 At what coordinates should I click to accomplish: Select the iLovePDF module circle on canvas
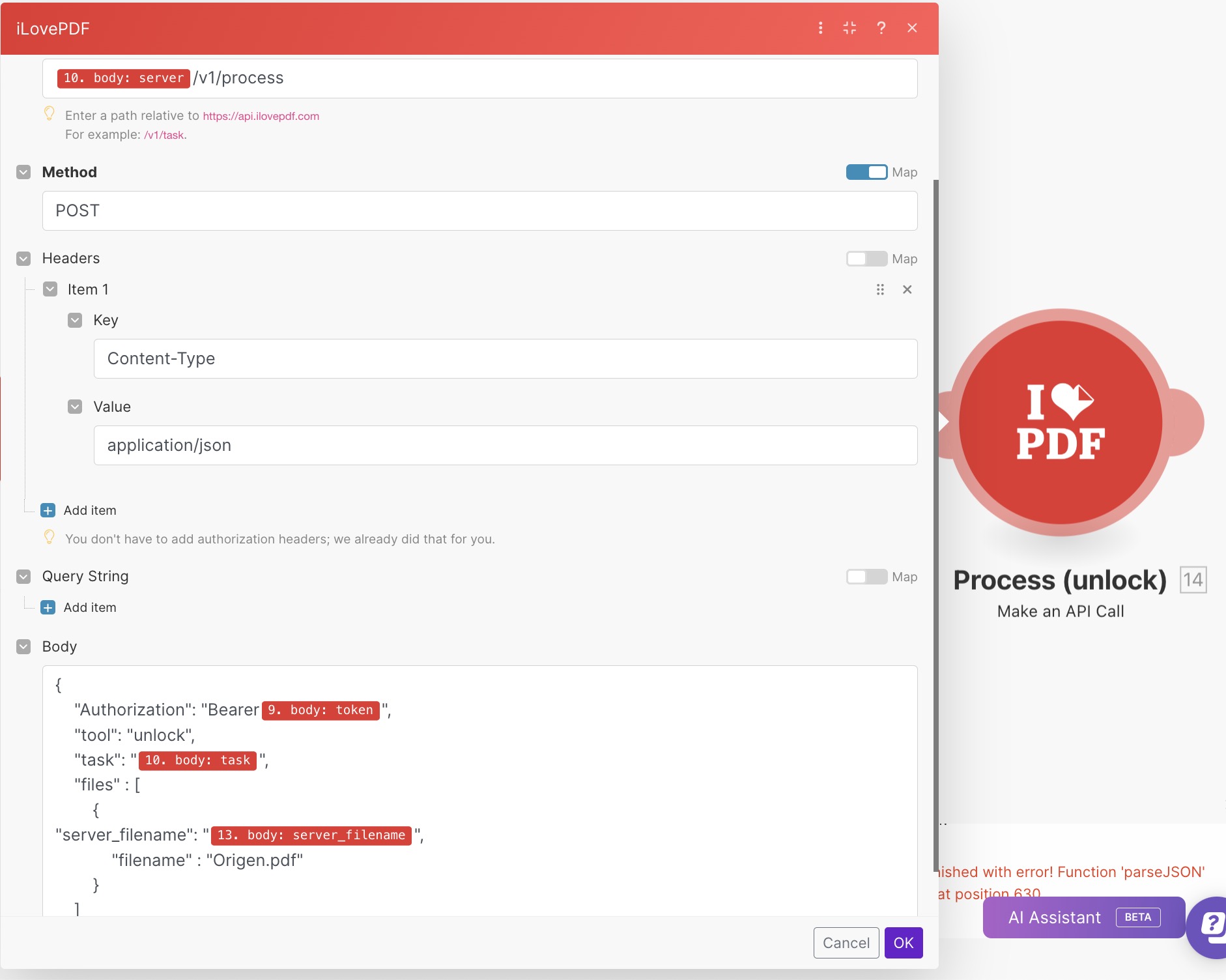coord(1061,422)
